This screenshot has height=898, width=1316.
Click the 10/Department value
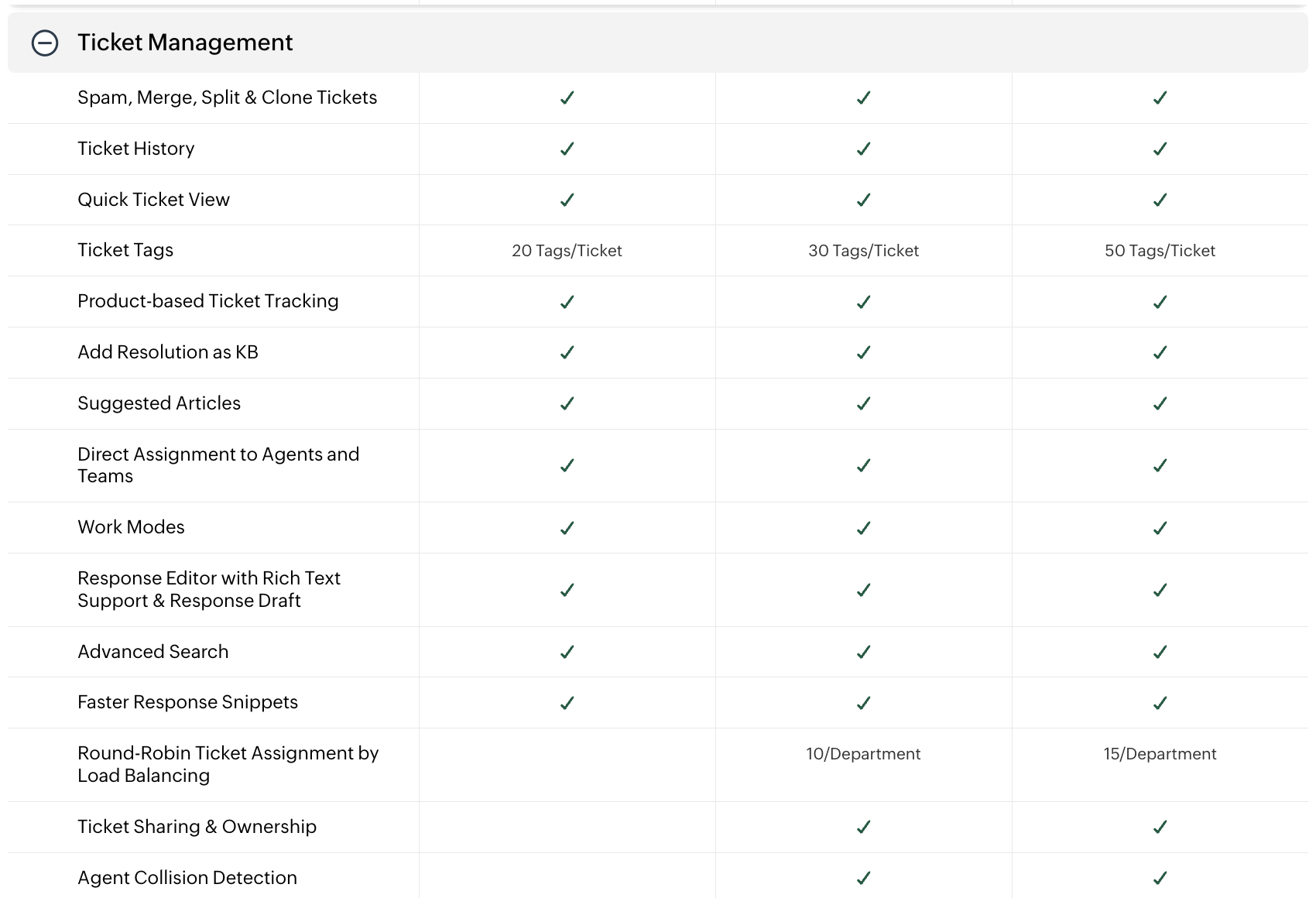click(x=863, y=754)
